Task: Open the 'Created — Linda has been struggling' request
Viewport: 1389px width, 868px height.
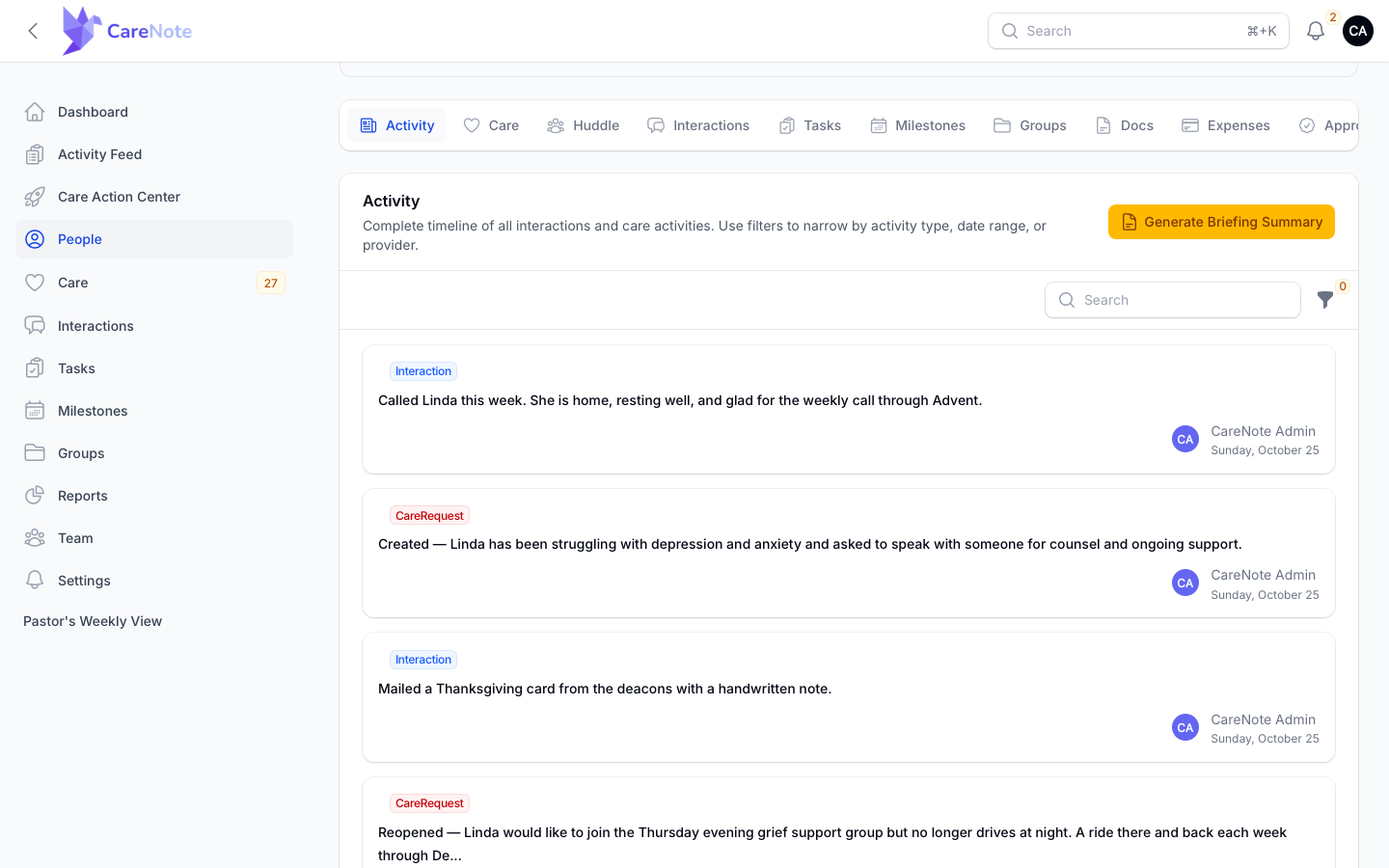Action: [x=849, y=553]
